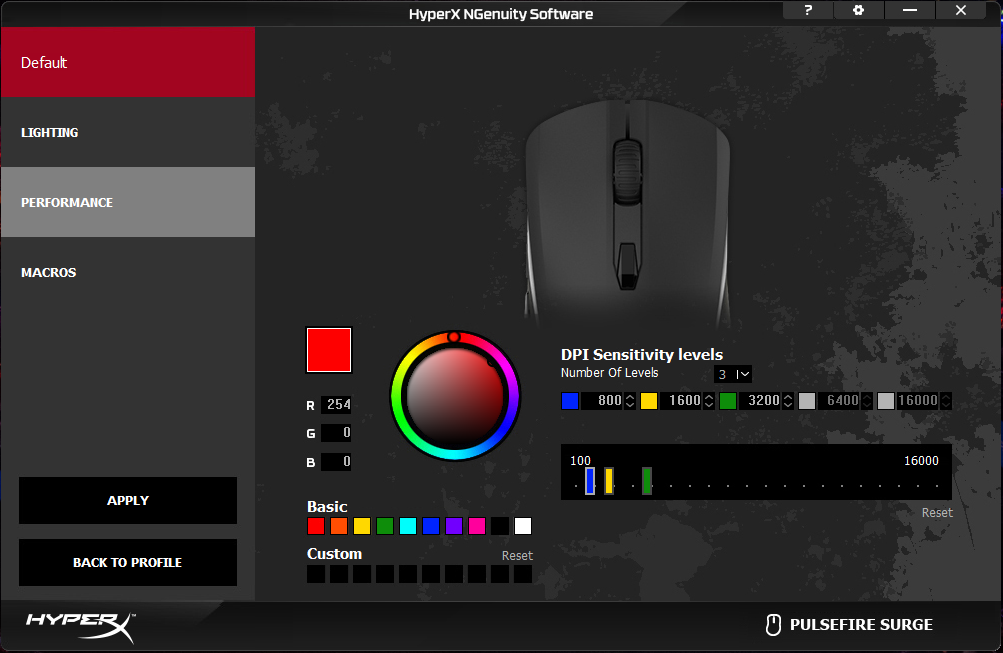Open settings gear icon in title bar

point(858,10)
